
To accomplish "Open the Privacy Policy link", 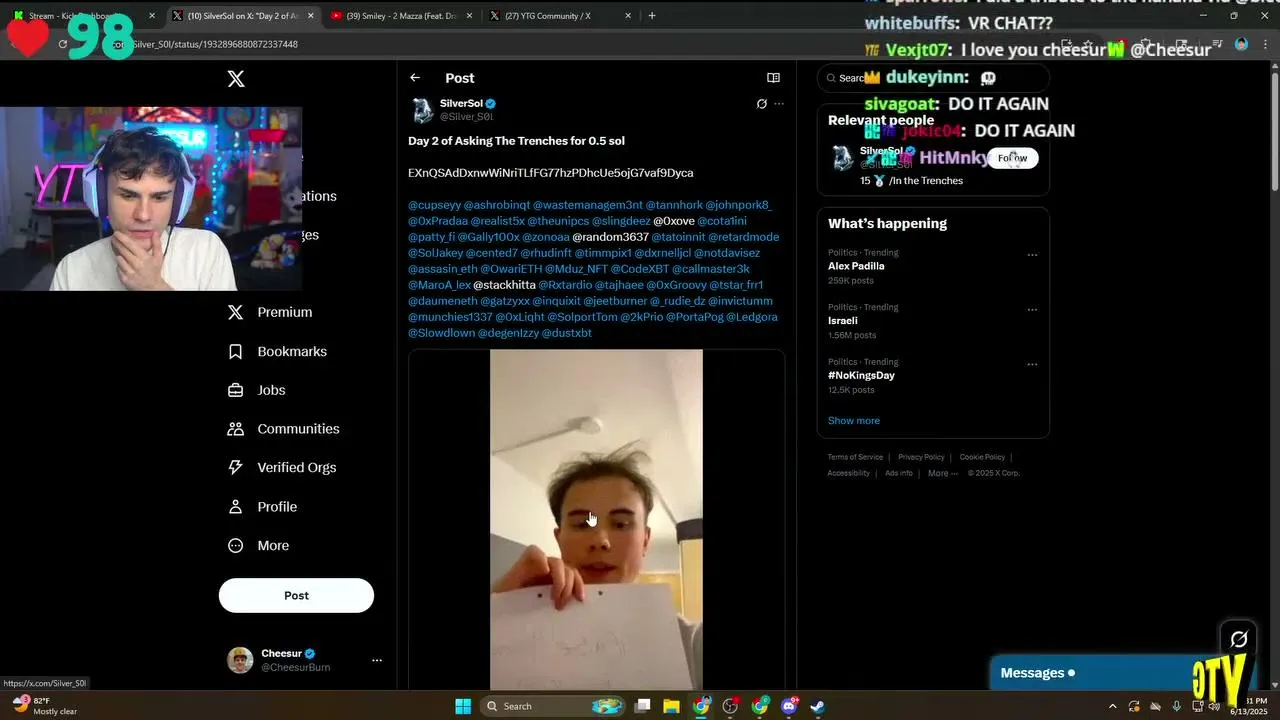I will 921,457.
